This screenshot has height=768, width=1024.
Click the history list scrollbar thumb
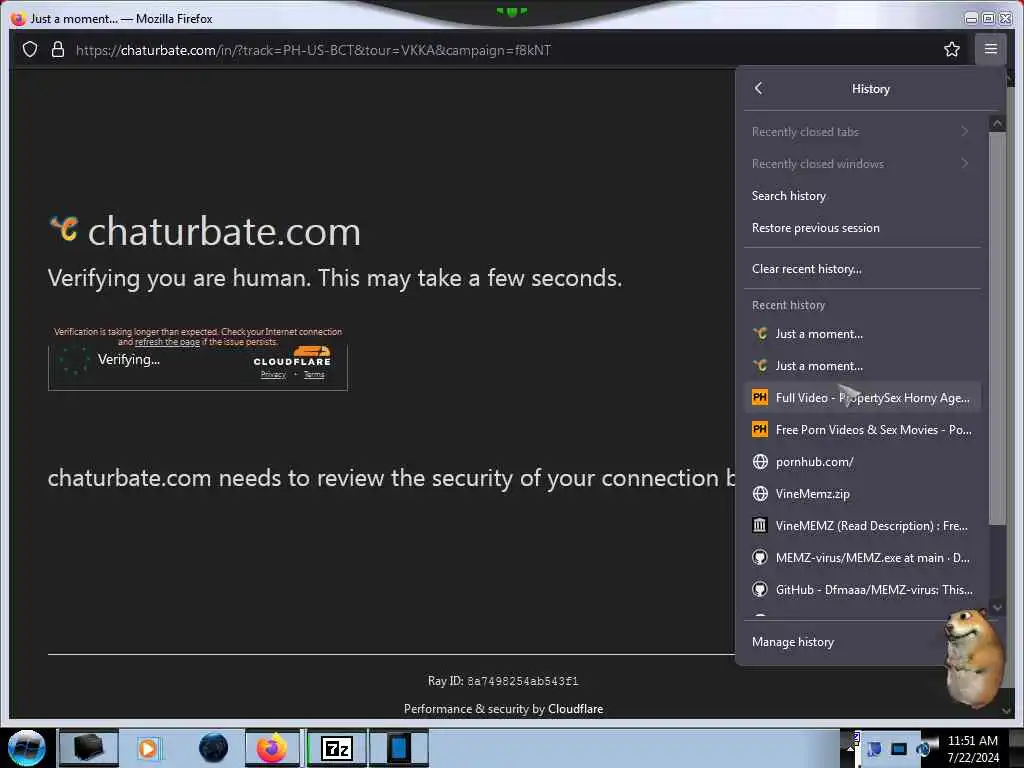[997, 328]
